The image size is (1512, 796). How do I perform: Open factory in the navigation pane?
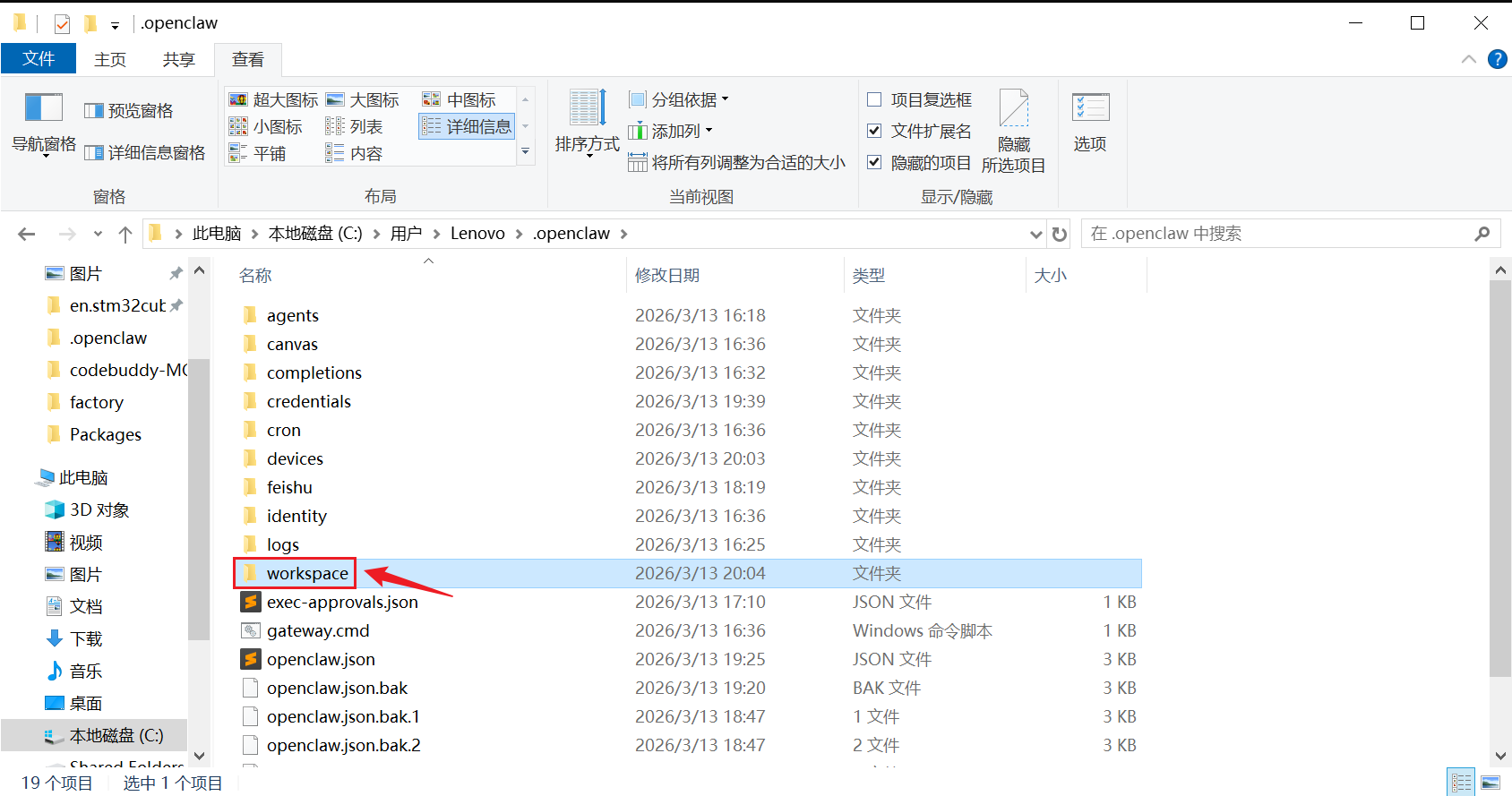point(96,403)
